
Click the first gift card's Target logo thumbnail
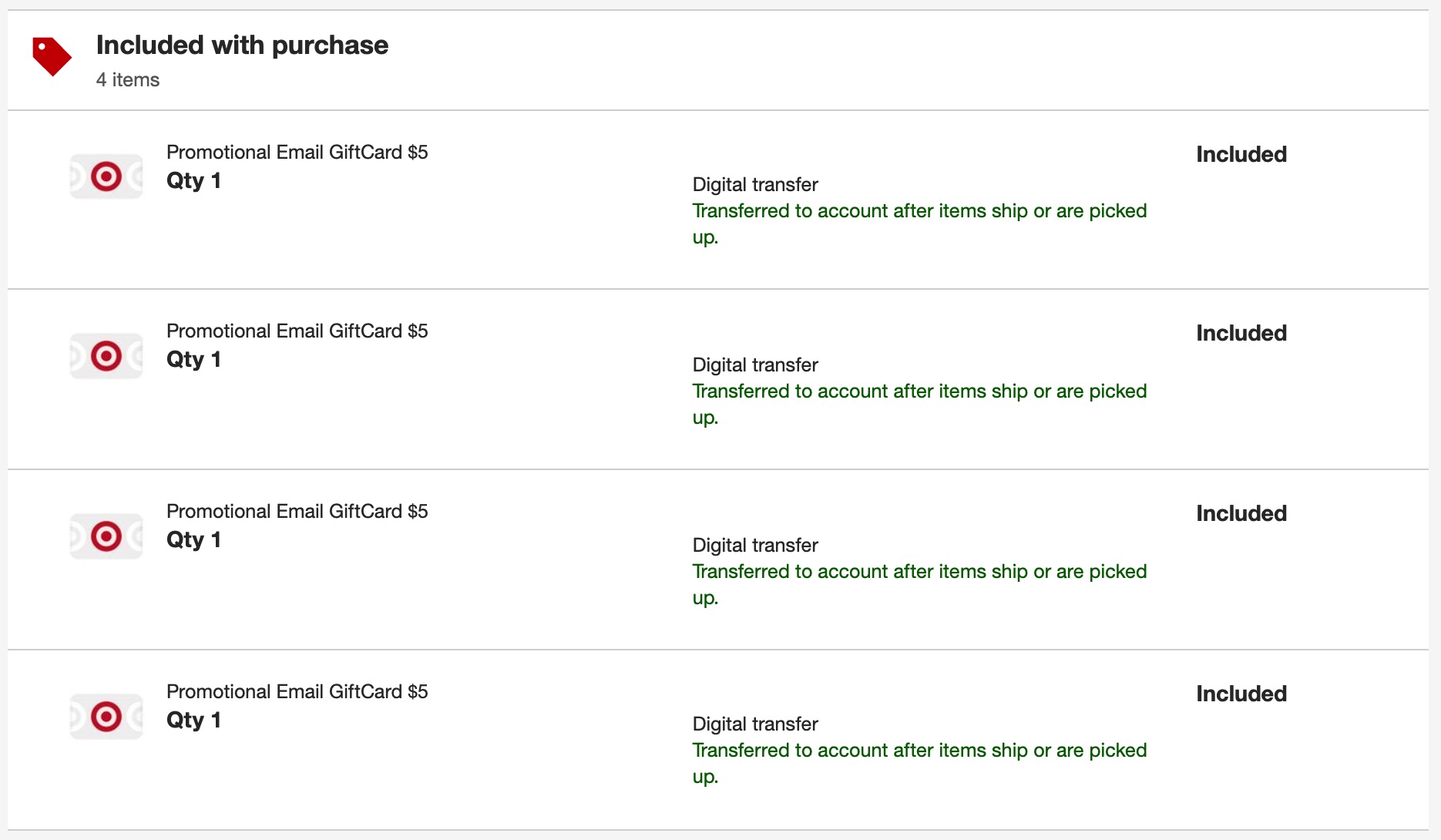106,176
